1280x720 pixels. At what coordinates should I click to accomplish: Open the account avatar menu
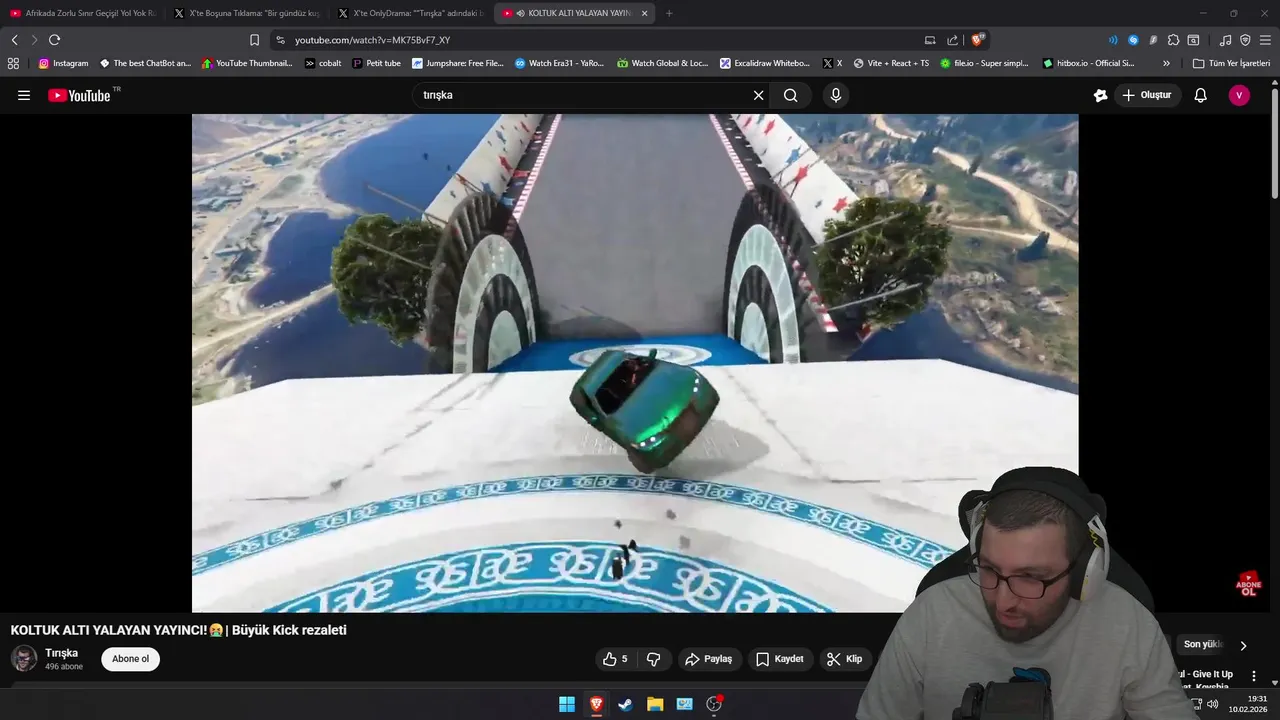[1239, 95]
